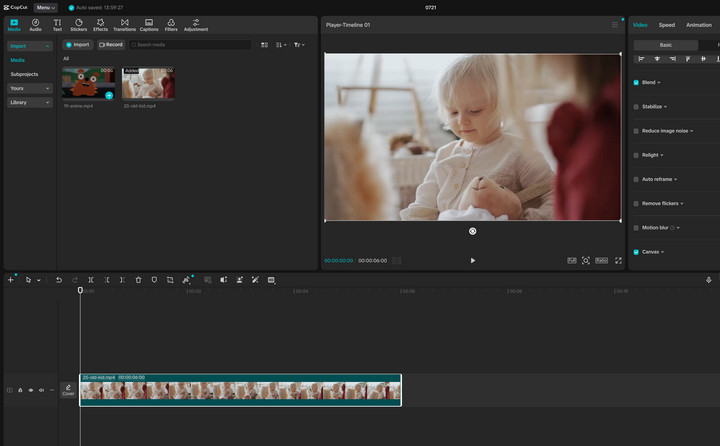The height and width of the screenshot is (446, 720).
Task: Open the Stickers panel
Action: (x=79, y=25)
